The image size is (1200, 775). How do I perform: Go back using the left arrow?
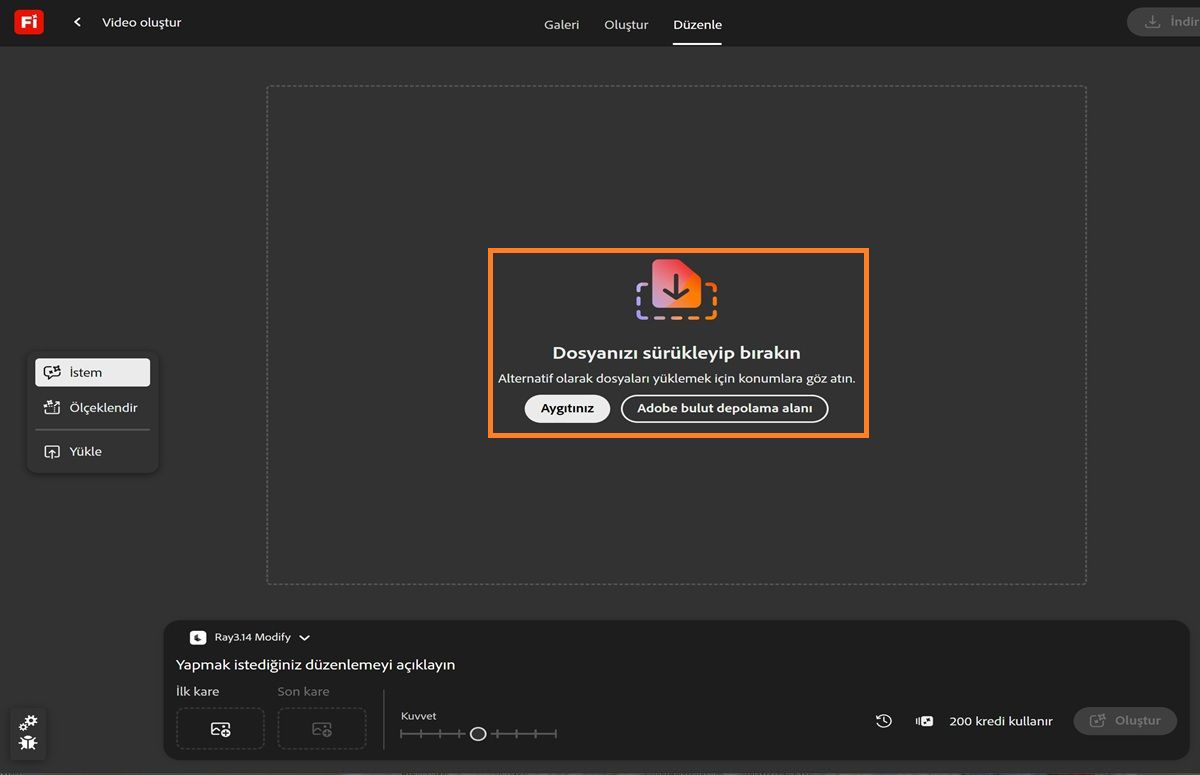click(77, 22)
